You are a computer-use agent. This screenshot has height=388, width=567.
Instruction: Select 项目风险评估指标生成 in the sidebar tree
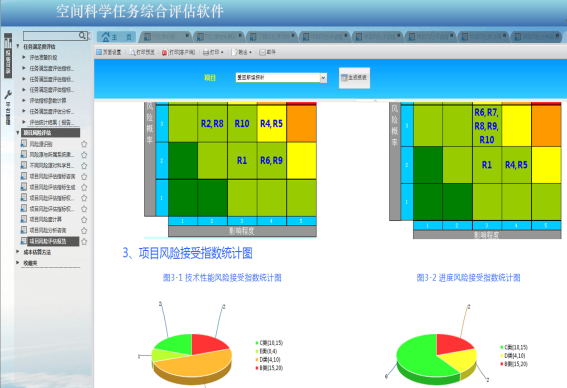tap(52, 187)
